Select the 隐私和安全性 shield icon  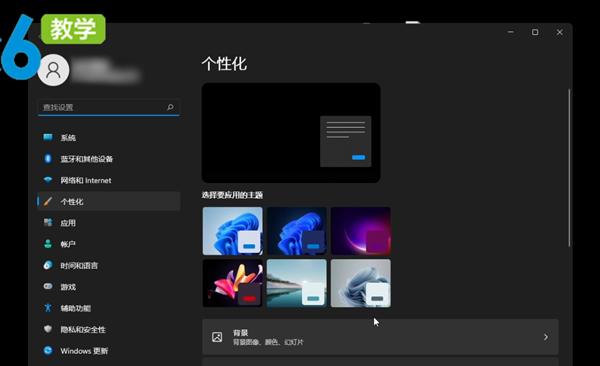(x=48, y=329)
